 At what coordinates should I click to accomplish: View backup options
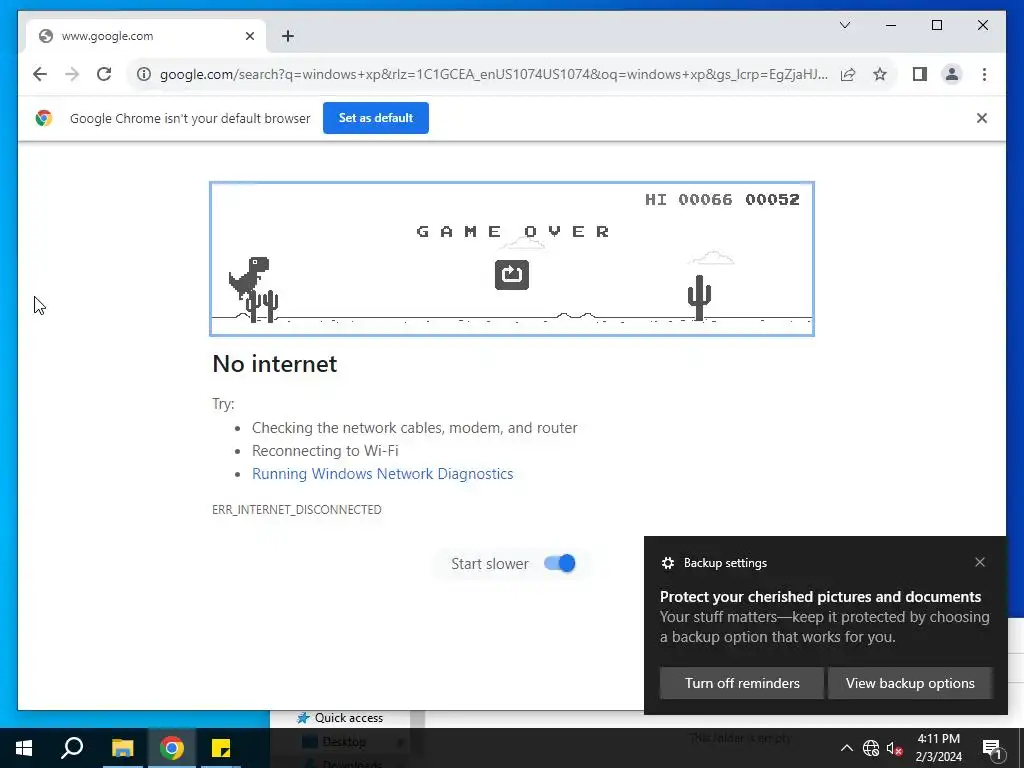(x=910, y=683)
